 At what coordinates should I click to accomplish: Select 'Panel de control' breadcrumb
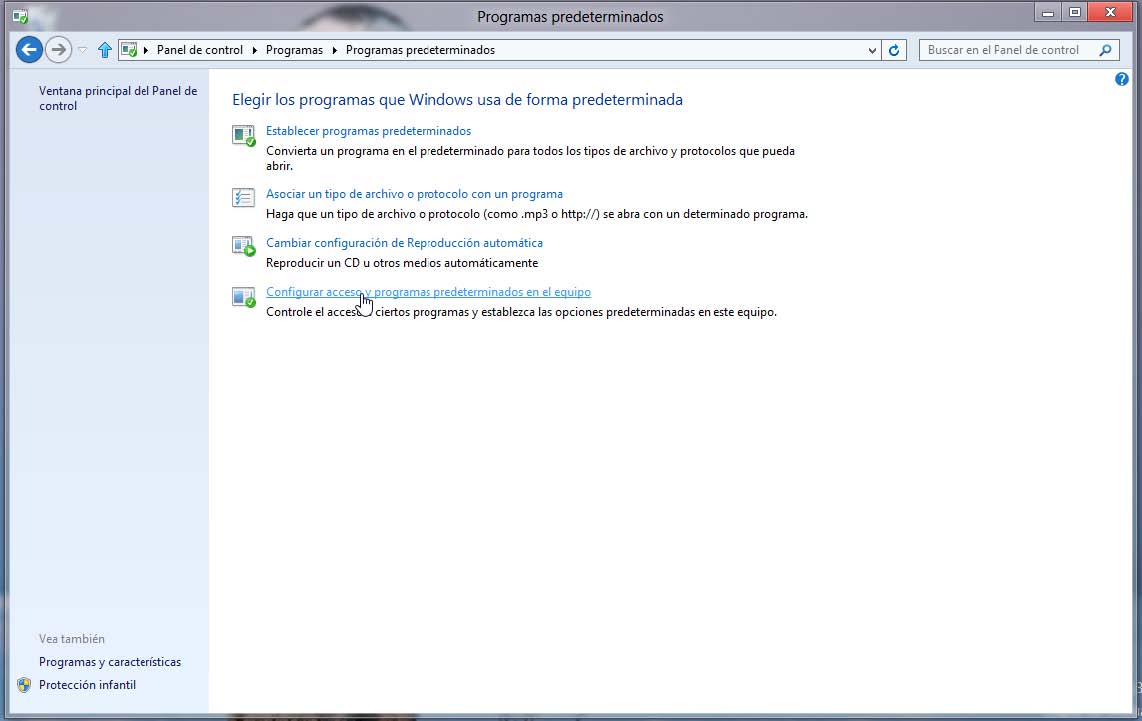[x=200, y=50]
